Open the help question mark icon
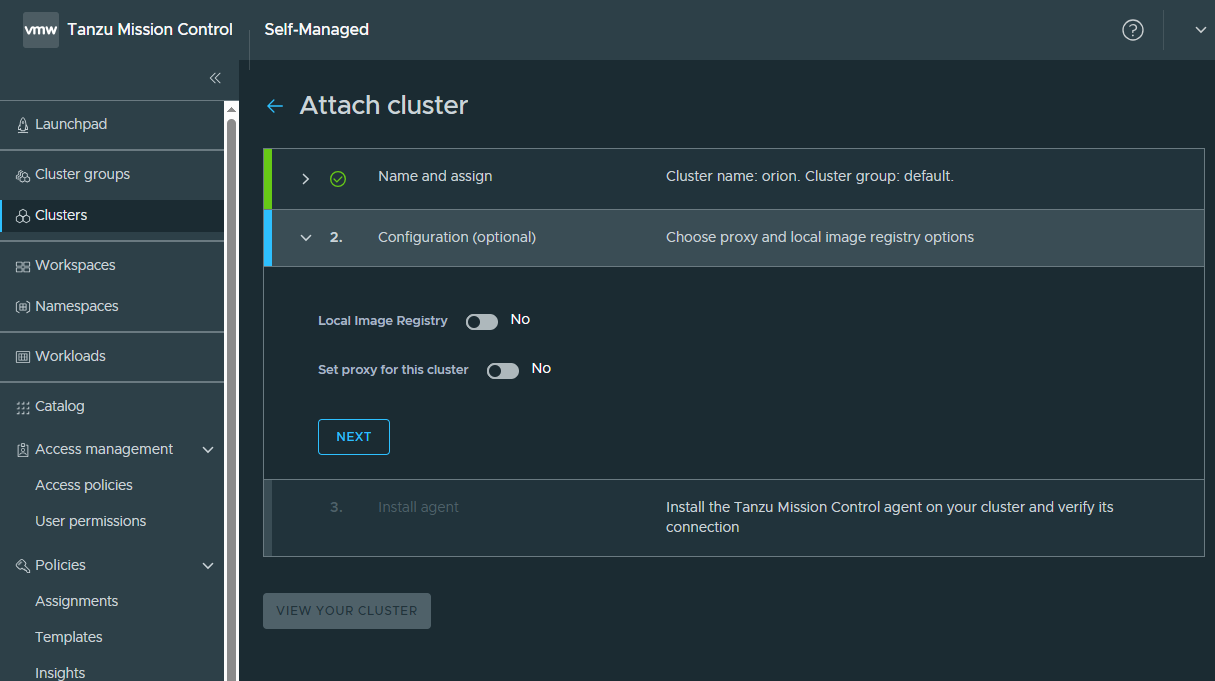This screenshot has width=1215, height=681. click(1132, 30)
